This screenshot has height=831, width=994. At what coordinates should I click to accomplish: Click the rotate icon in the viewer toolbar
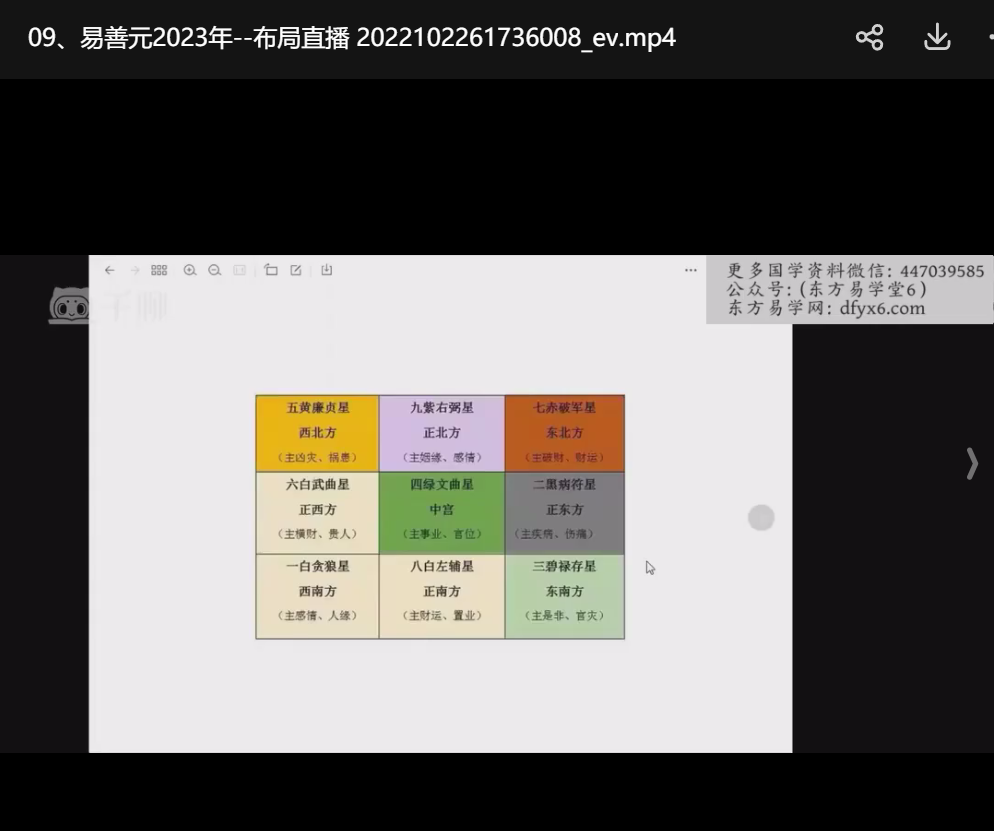pyautogui.click(x=271, y=270)
